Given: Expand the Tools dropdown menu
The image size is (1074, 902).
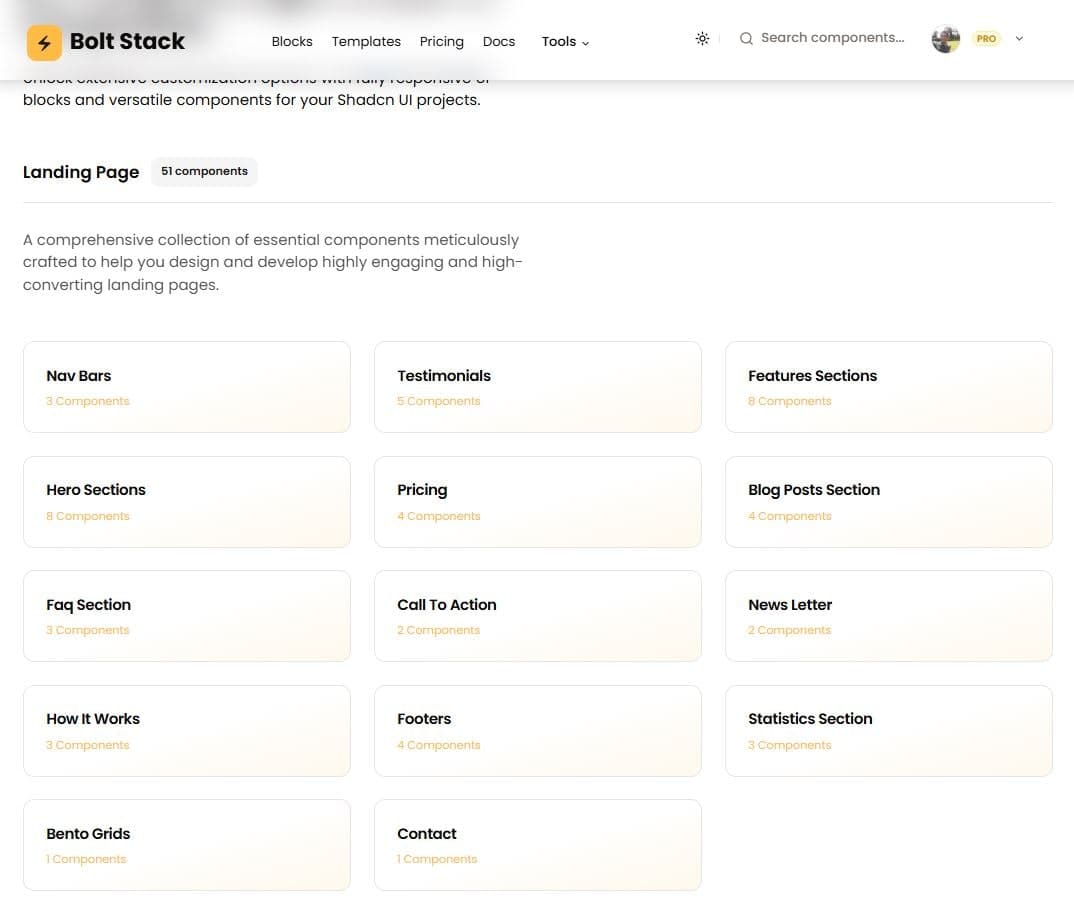Looking at the screenshot, I should (x=564, y=42).
